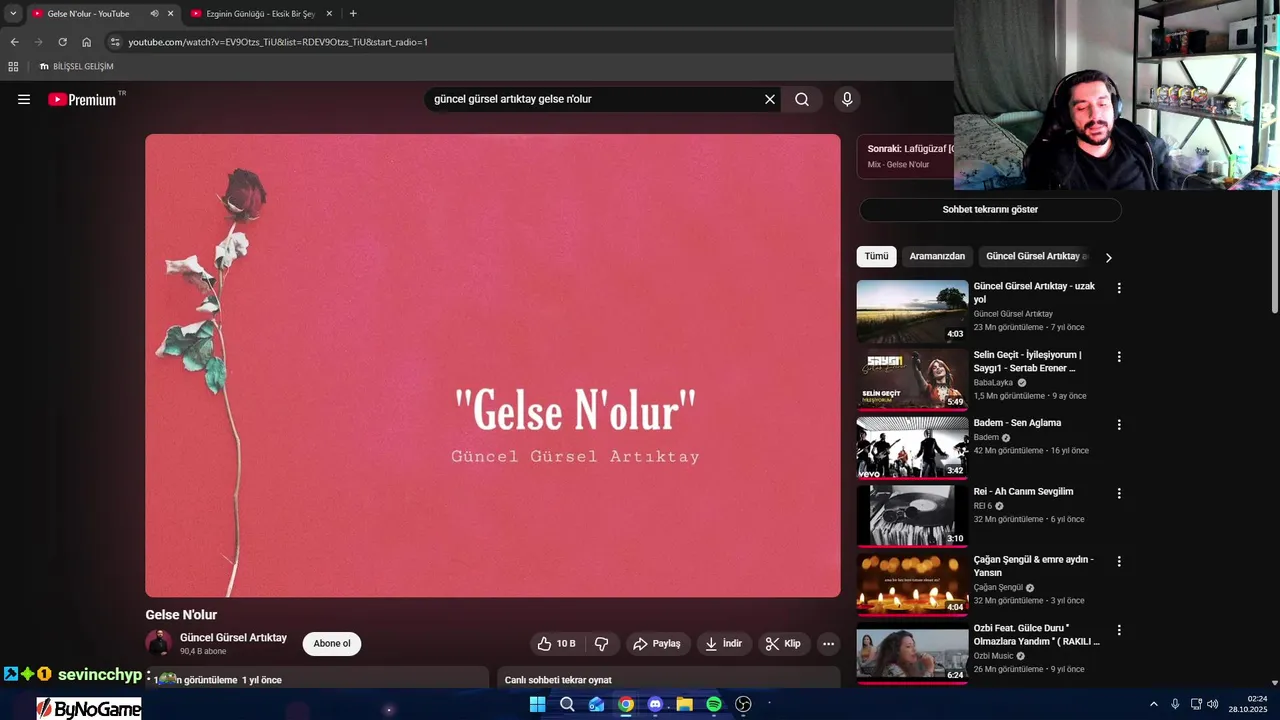The height and width of the screenshot is (720, 1280).
Task: Close the 'Ezginin Günlüğü' tab
Action: [x=329, y=14]
